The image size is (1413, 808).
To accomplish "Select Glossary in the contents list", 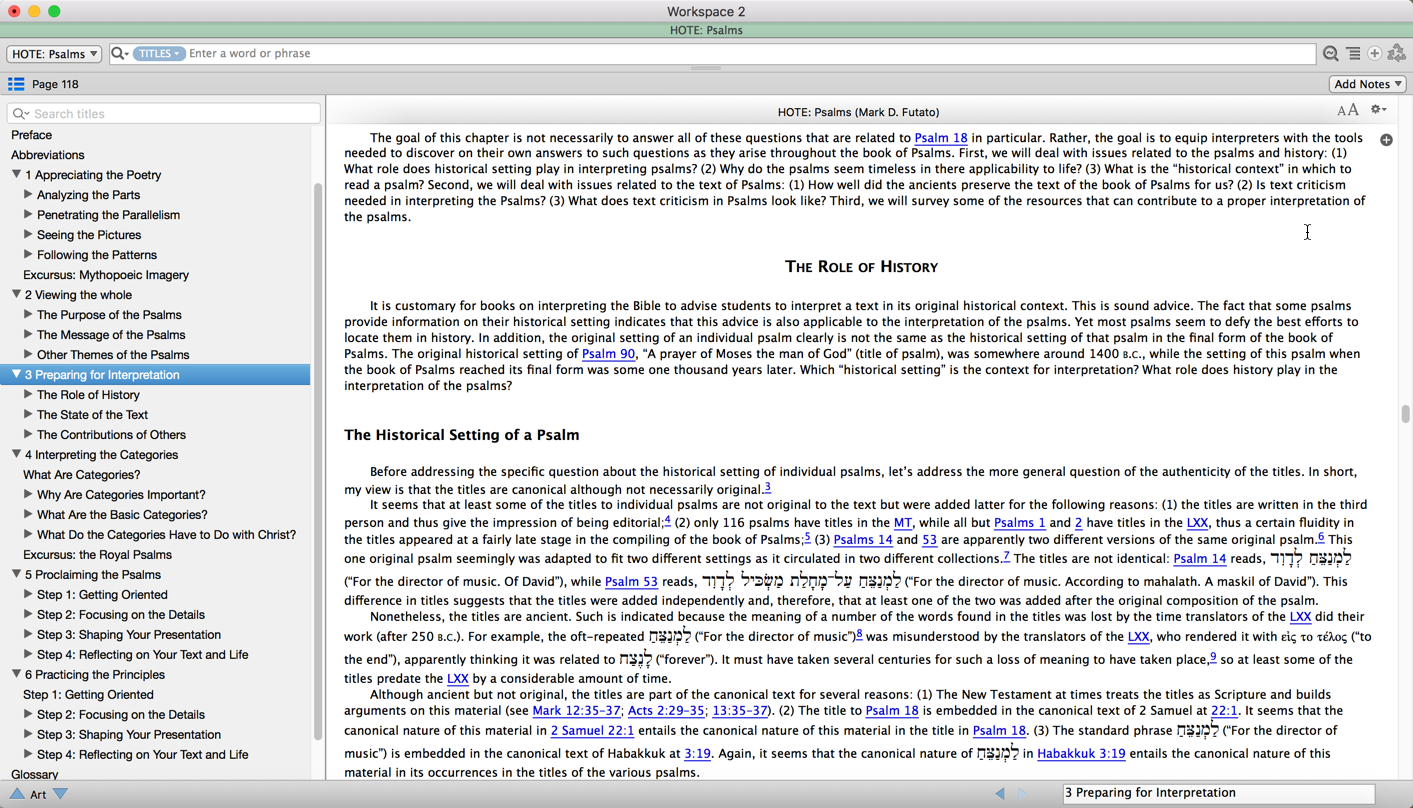I will [x=34, y=774].
